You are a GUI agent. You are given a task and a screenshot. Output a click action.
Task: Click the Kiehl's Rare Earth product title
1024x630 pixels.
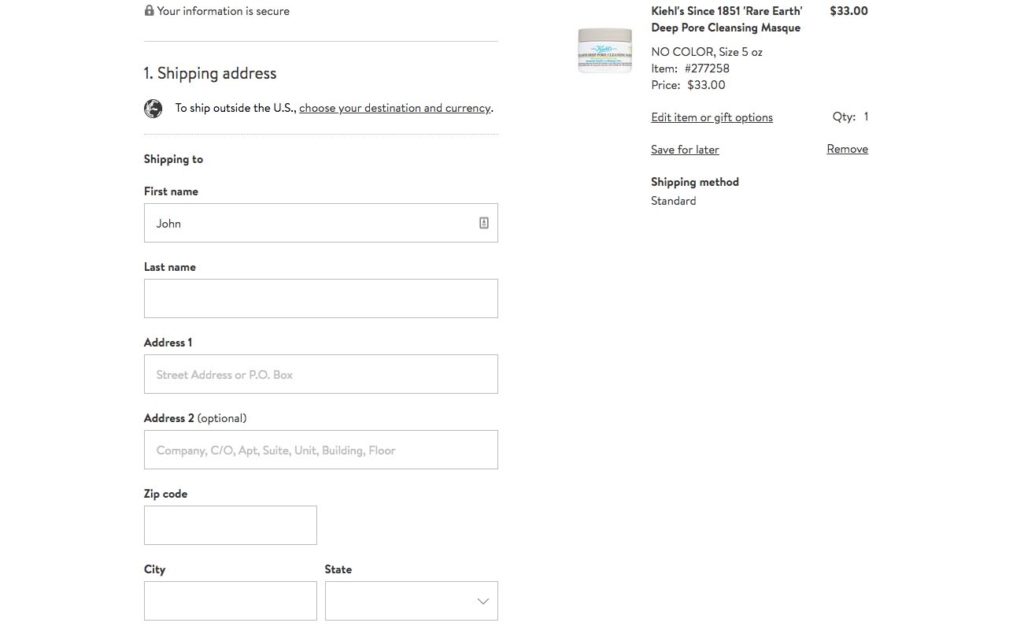tap(726, 20)
